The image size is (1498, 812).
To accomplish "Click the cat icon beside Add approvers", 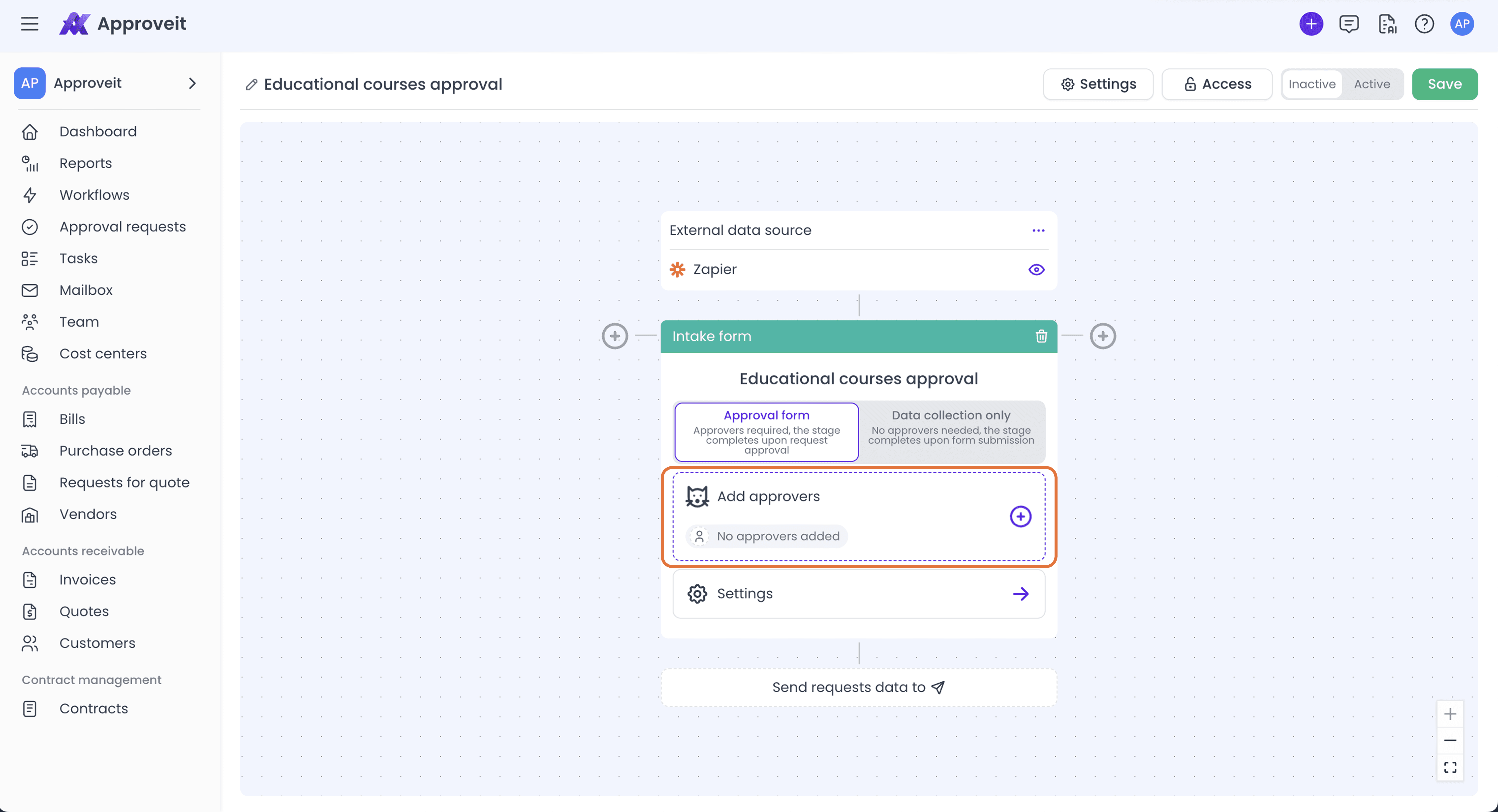I will click(x=697, y=496).
